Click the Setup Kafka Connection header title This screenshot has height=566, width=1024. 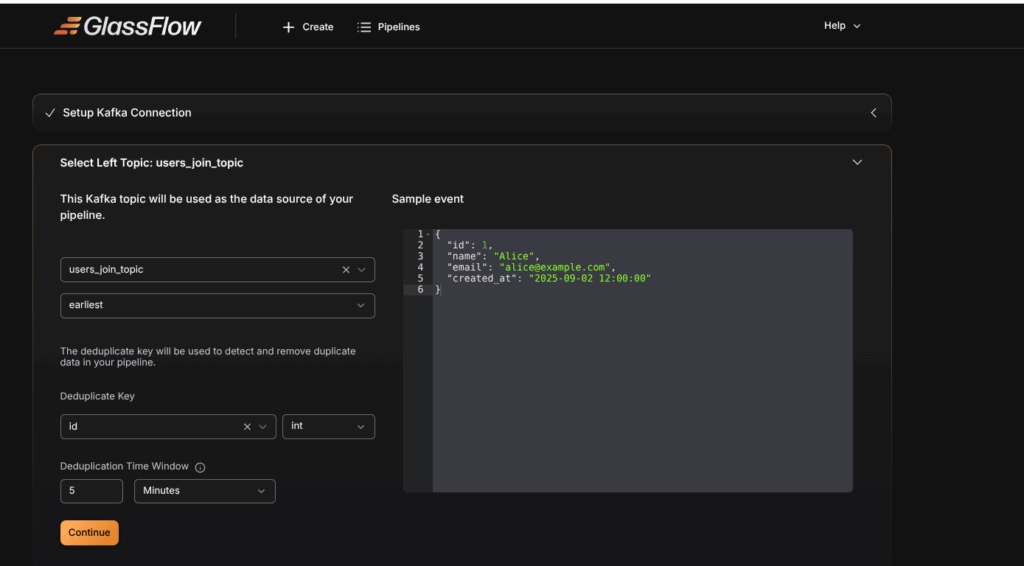point(127,113)
